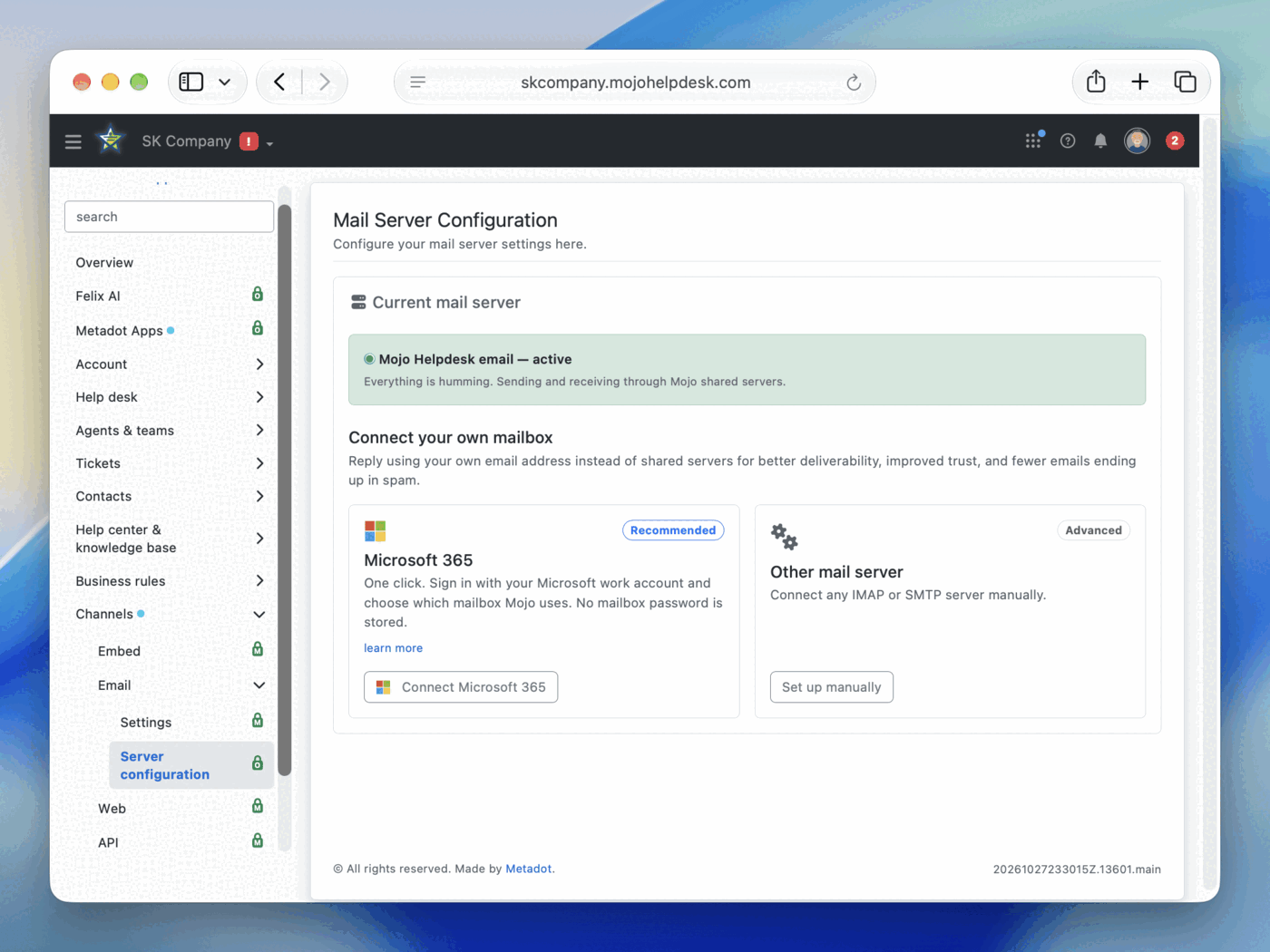Screen dimensions: 1270x952
Task: Expand Help center & knowledge base
Action: pyautogui.click(x=259, y=539)
